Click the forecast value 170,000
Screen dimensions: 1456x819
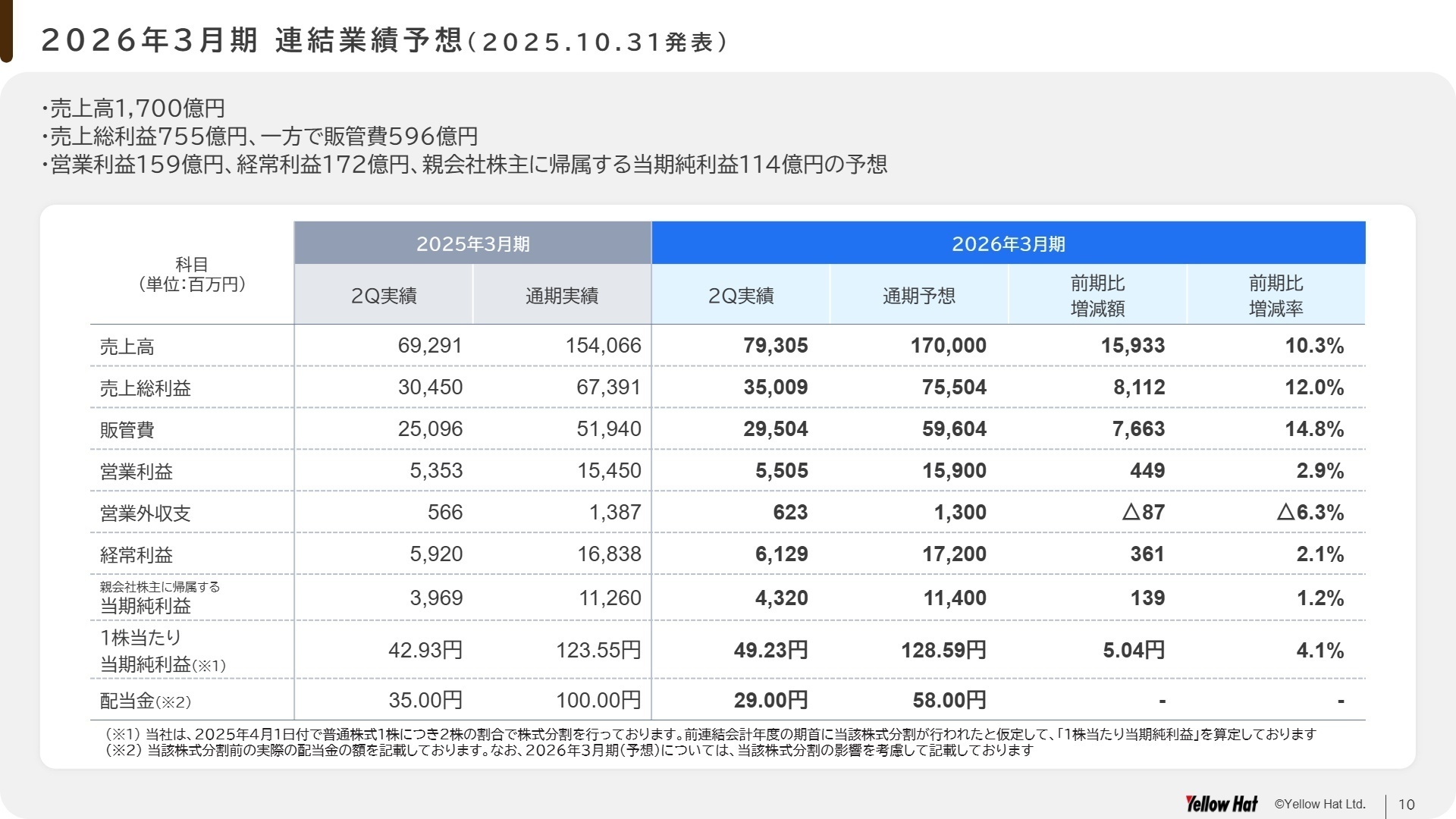tap(949, 345)
